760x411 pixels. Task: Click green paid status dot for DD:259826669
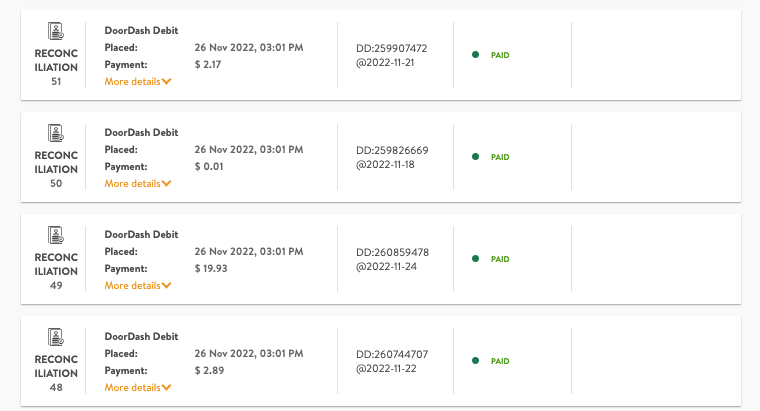pyautogui.click(x=475, y=157)
